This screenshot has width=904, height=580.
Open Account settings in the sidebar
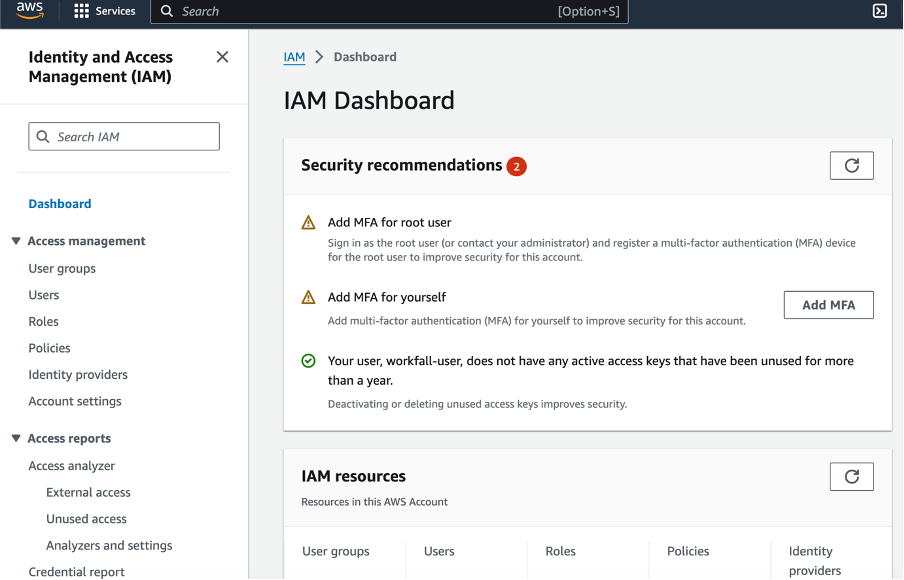point(75,401)
